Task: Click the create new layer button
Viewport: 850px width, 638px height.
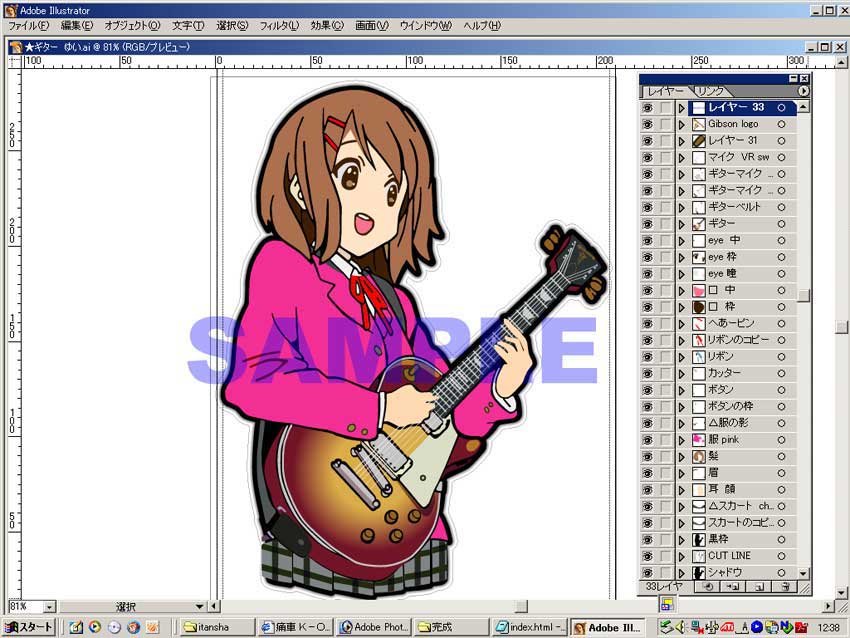Action: coord(759,587)
